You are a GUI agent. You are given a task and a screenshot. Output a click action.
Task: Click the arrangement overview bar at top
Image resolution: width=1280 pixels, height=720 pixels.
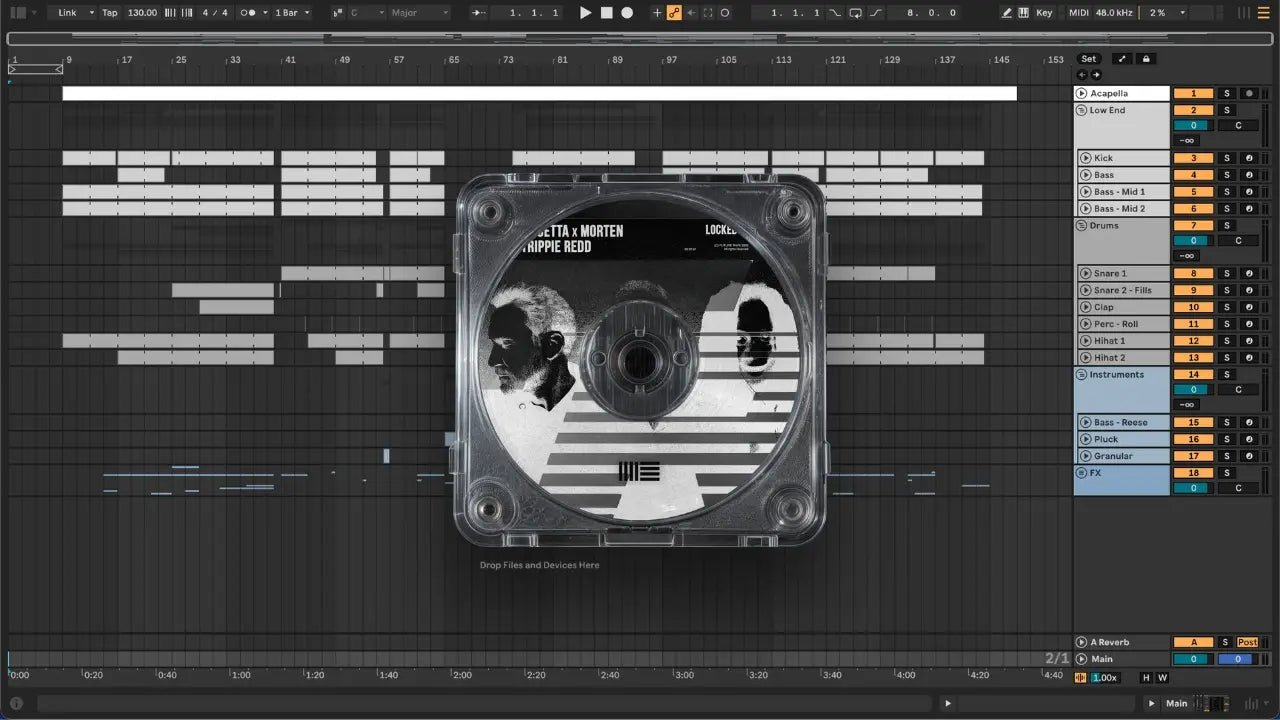pyautogui.click(x=640, y=38)
